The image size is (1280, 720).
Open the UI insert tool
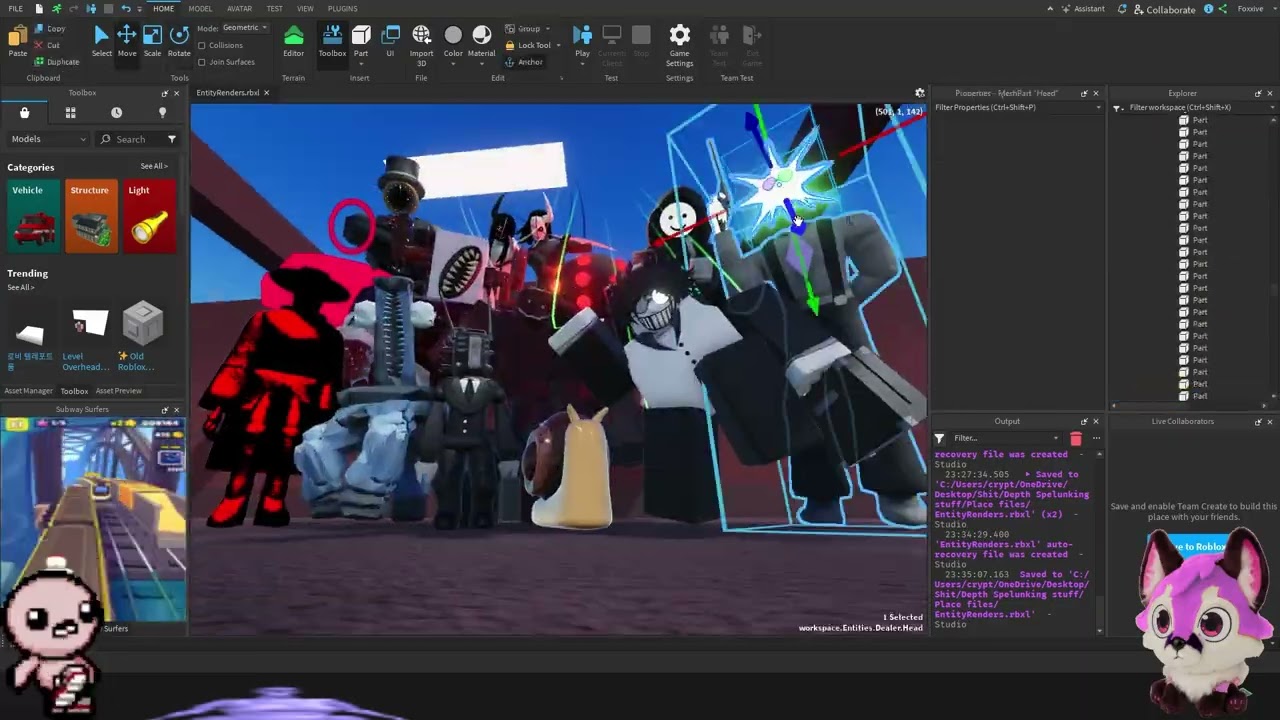coord(390,41)
